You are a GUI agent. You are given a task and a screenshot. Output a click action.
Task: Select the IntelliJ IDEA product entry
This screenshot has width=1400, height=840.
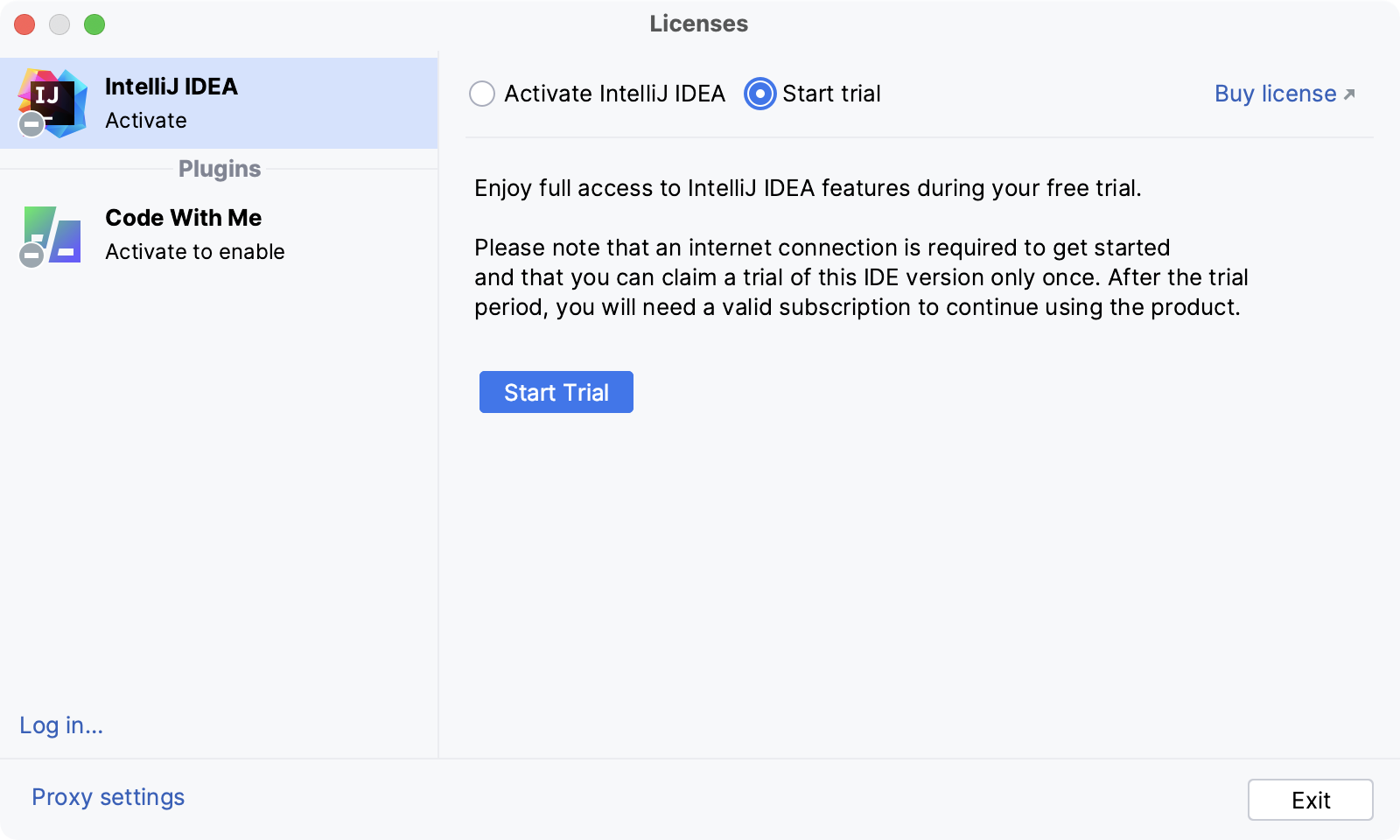pyautogui.click(x=219, y=103)
